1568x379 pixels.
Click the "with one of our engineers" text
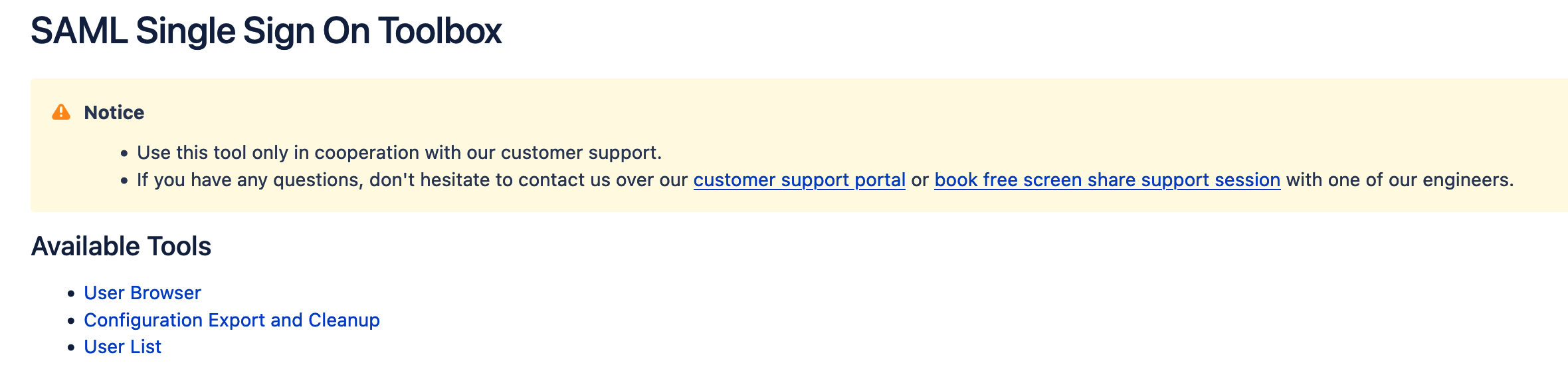coord(1399,180)
